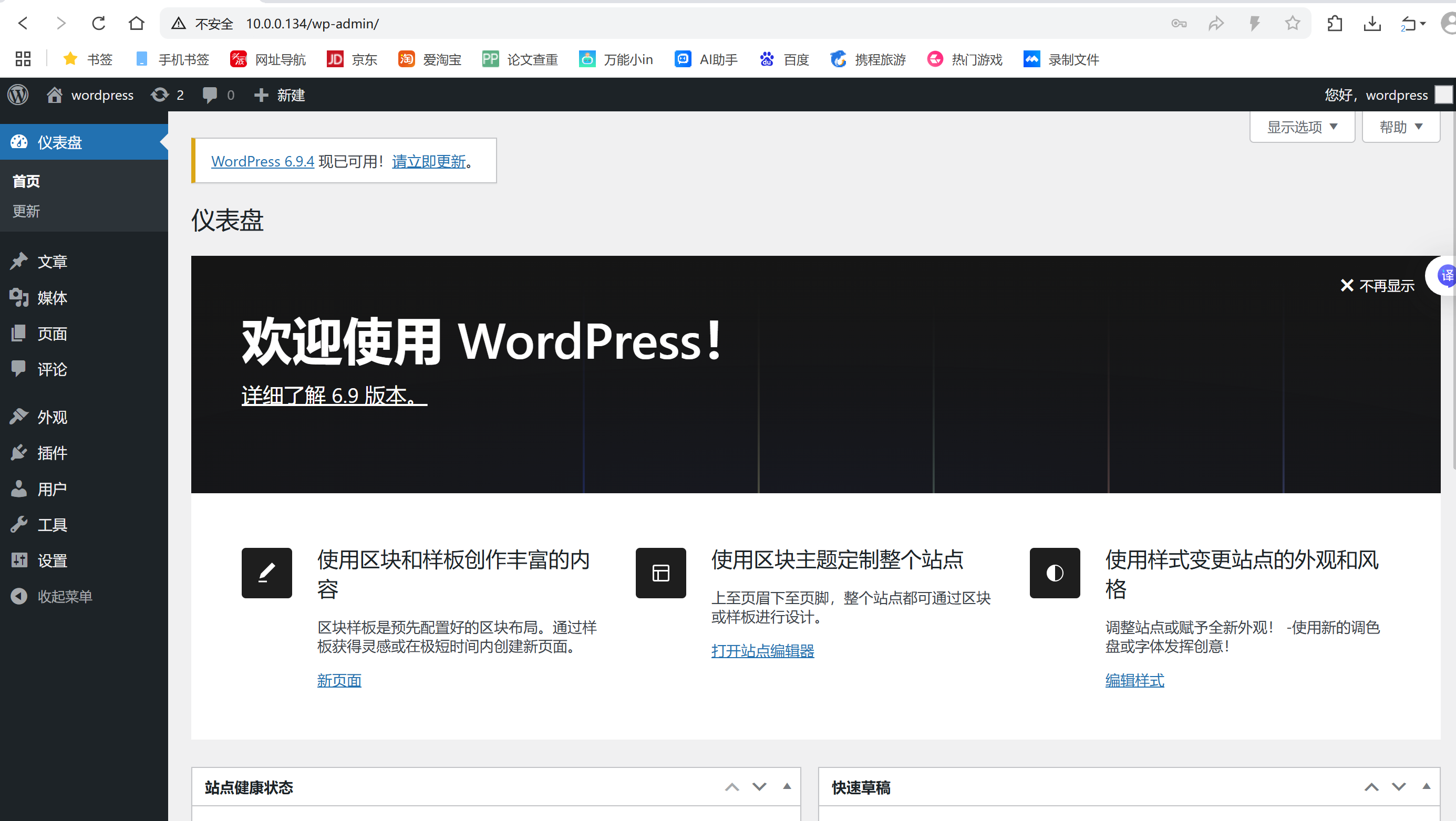Collapse the 站点健康状态 panel
1456x821 pixels.
coord(787,786)
